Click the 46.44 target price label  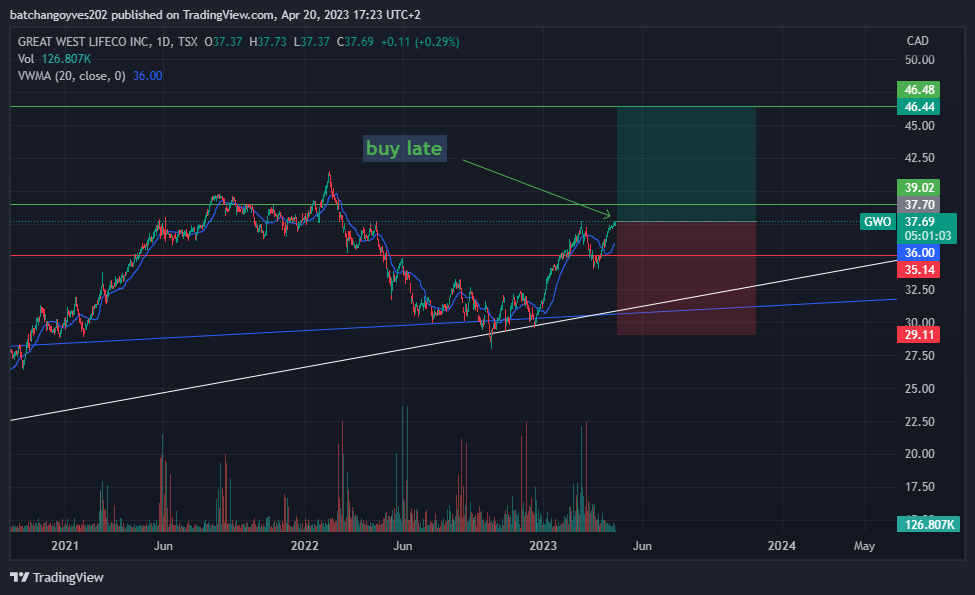coord(919,106)
